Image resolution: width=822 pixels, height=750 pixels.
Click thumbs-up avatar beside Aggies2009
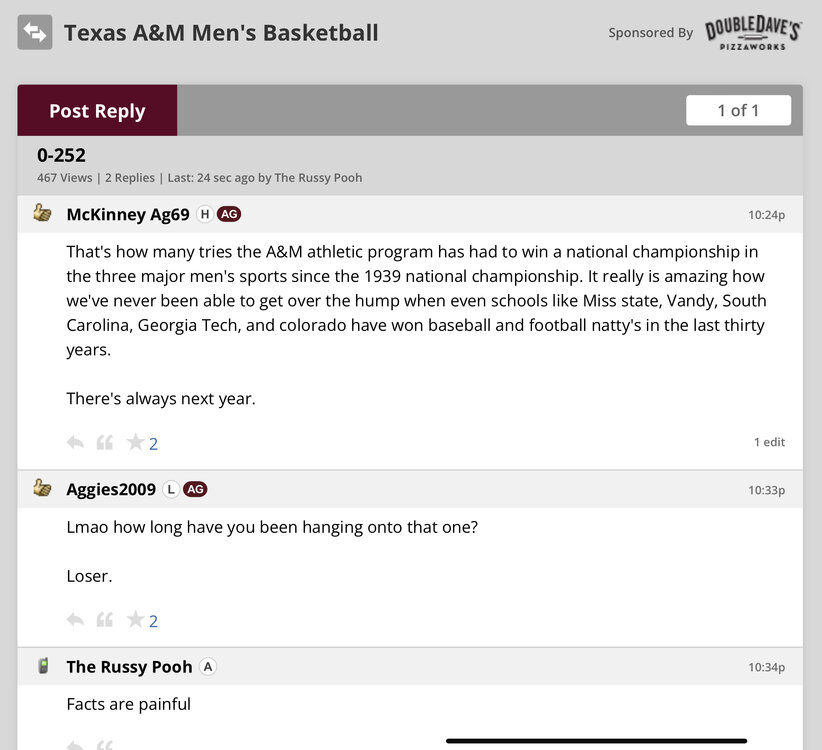[42, 488]
